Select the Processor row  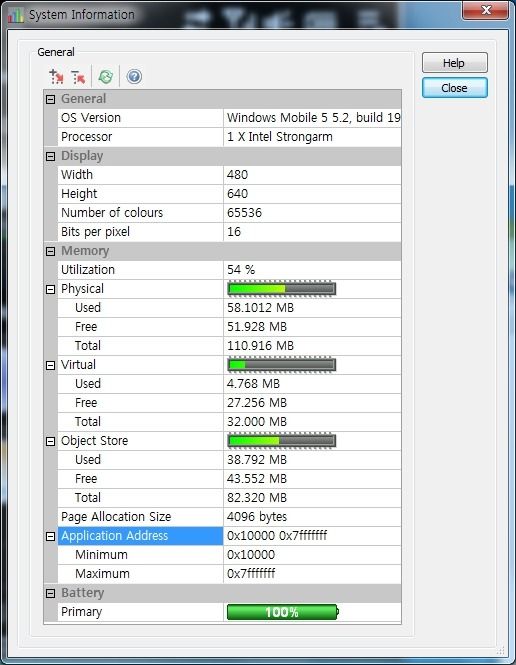click(229, 137)
